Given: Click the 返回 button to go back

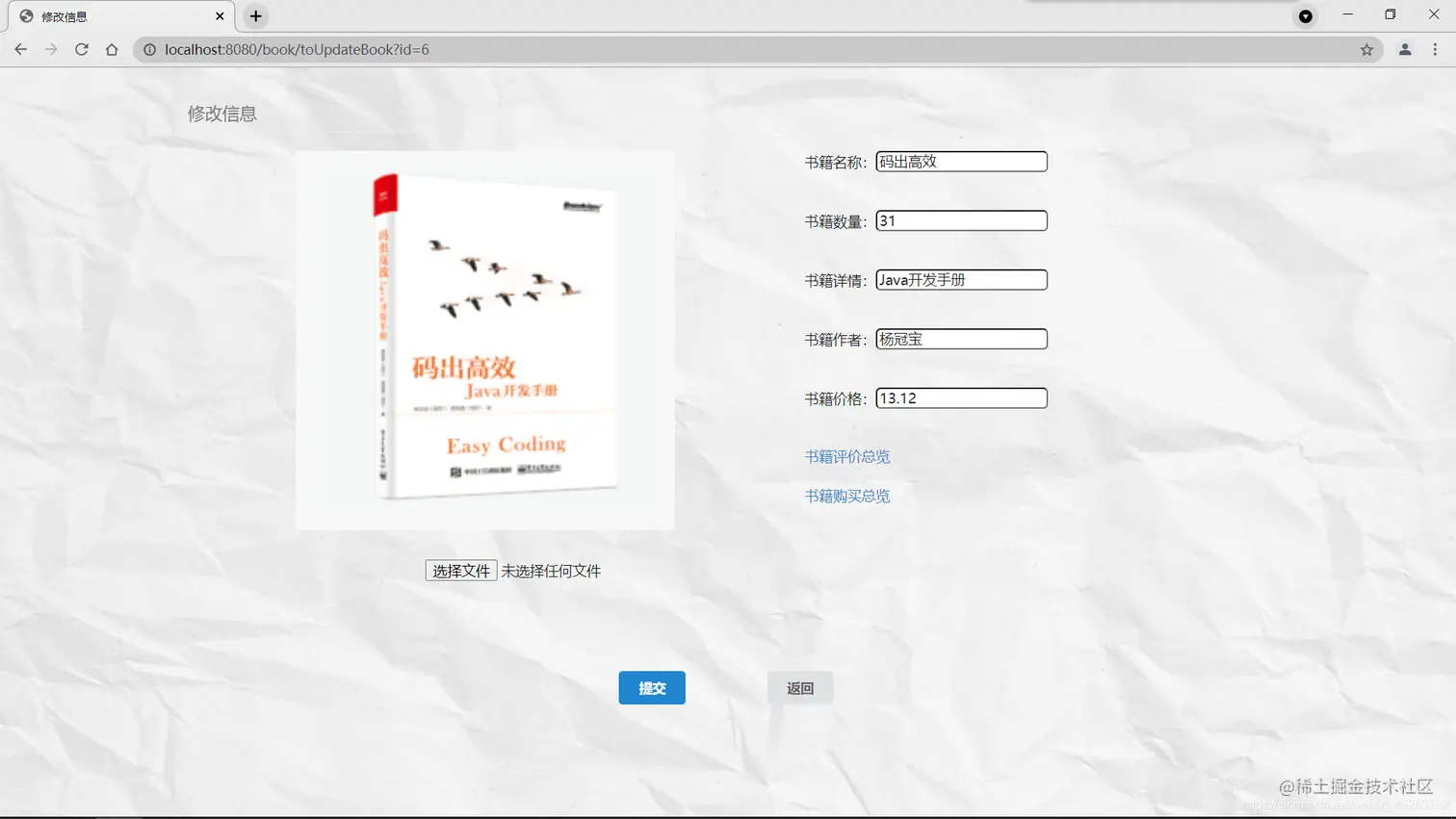Looking at the screenshot, I should pos(800,688).
